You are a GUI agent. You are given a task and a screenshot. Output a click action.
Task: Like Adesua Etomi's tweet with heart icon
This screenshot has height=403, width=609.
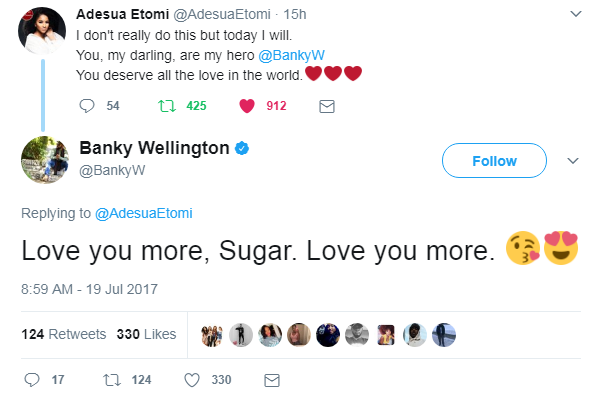(x=245, y=106)
